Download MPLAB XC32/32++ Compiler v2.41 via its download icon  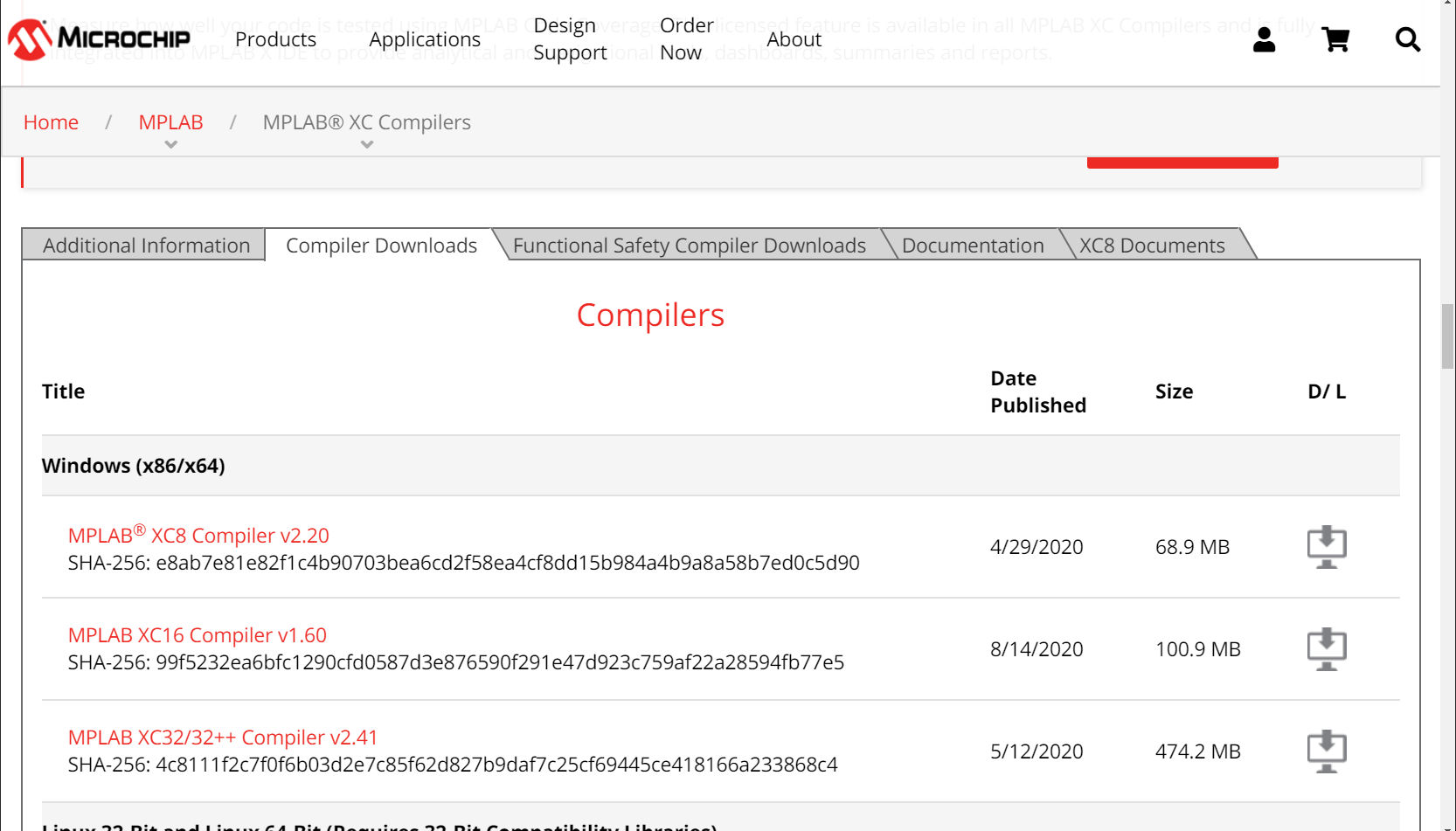coord(1327,750)
